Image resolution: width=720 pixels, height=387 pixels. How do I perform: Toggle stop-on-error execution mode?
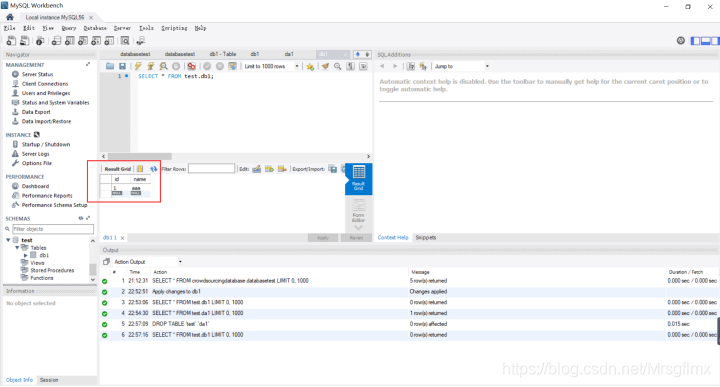tap(191, 66)
